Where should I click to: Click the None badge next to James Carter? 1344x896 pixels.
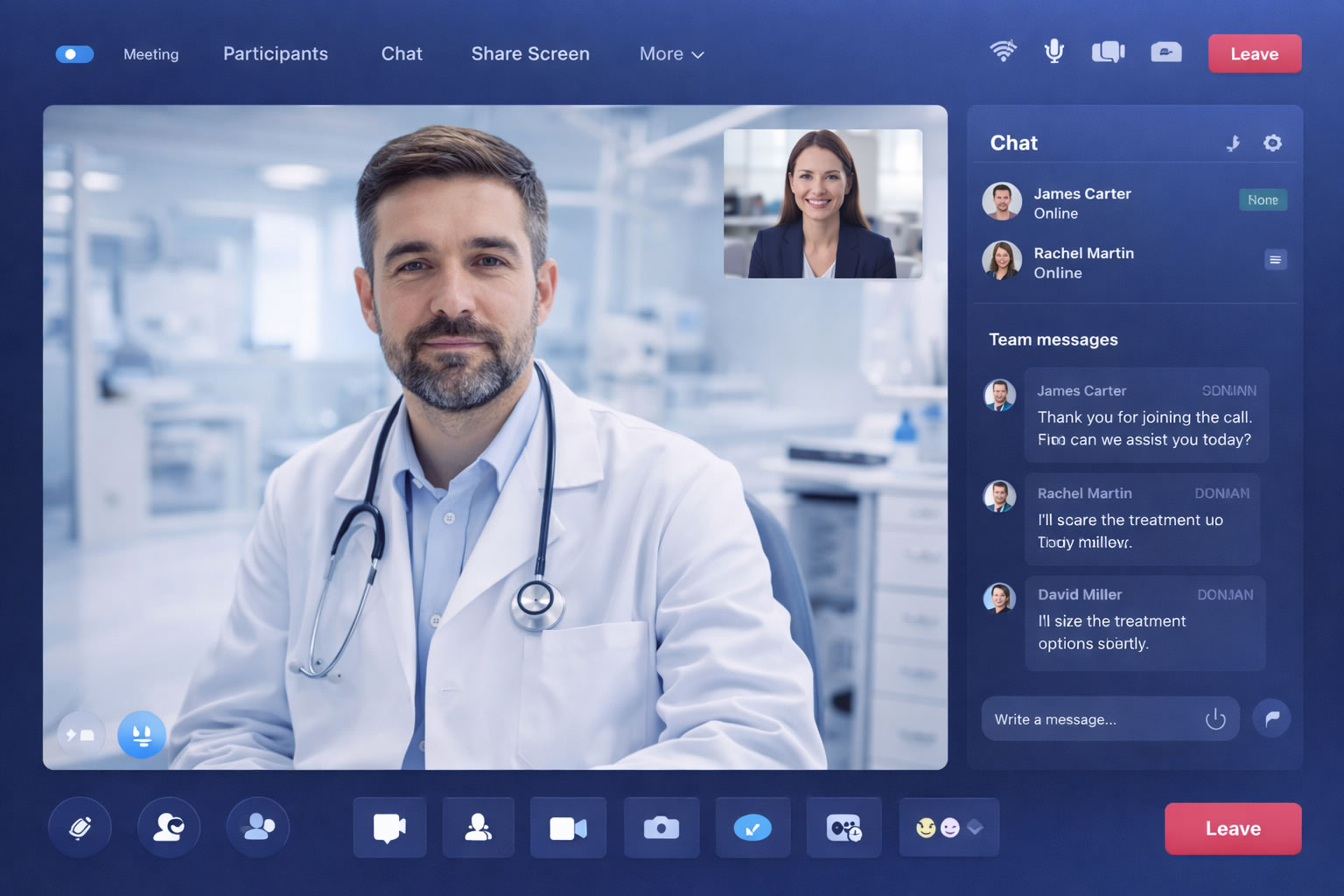coord(1263,199)
